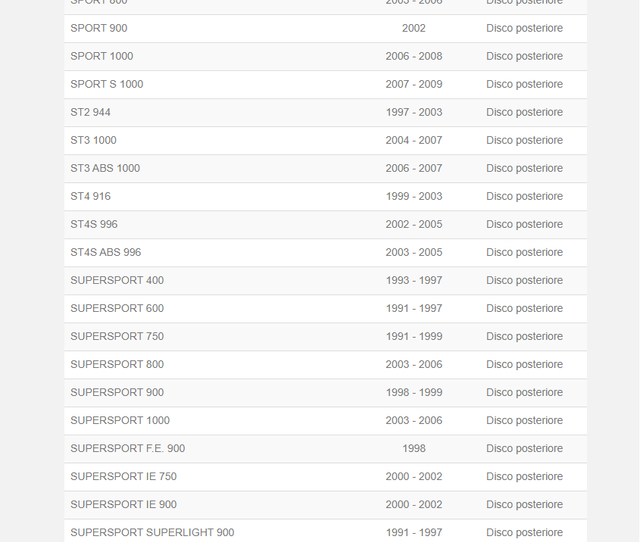Click the SUPERSPORT 1000 entry
This screenshot has width=640, height=542.
(120, 420)
